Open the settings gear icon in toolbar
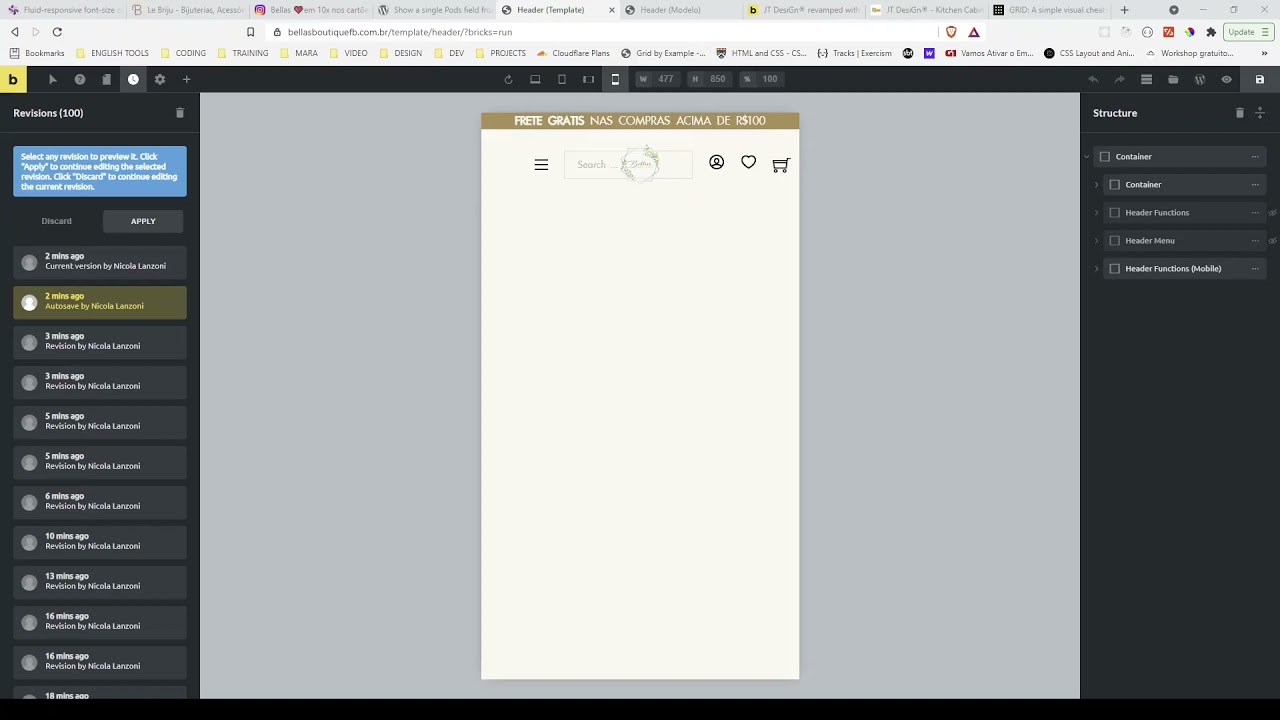1280x720 pixels. pyautogui.click(x=159, y=79)
